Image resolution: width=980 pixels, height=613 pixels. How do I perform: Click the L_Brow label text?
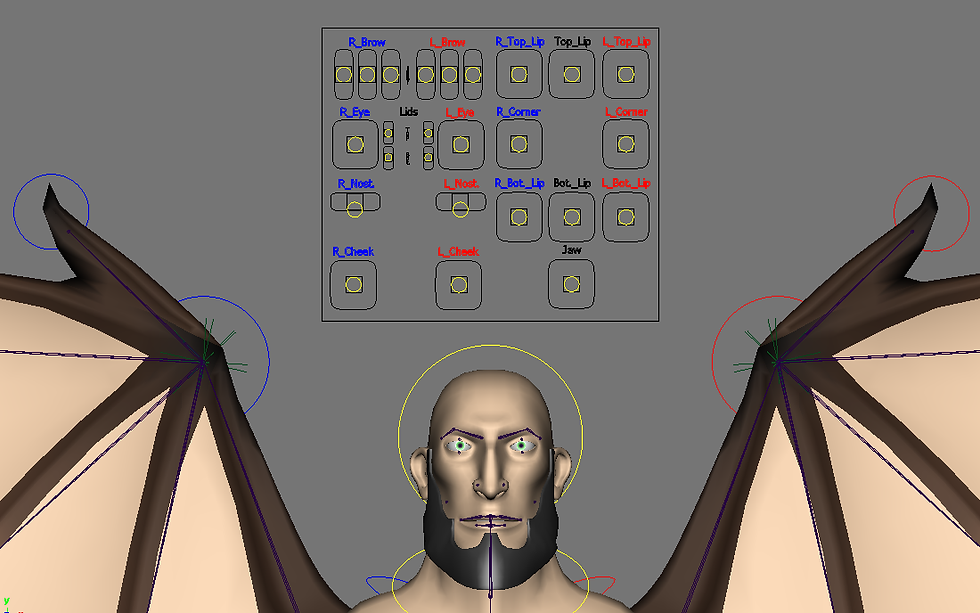point(448,42)
